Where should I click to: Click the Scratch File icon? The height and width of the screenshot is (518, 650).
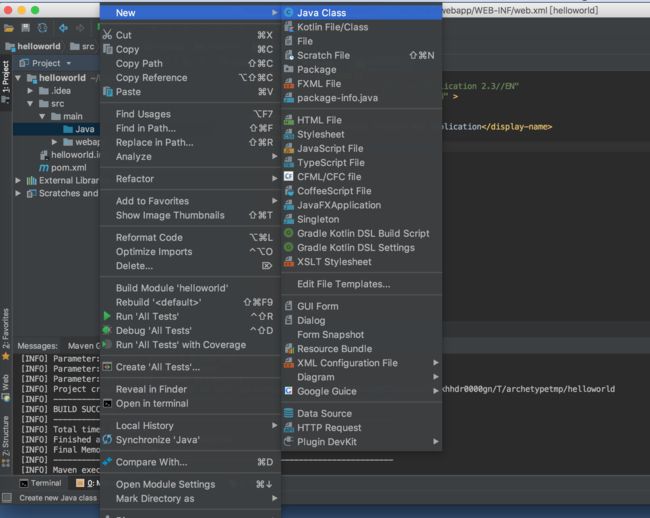(x=289, y=55)
